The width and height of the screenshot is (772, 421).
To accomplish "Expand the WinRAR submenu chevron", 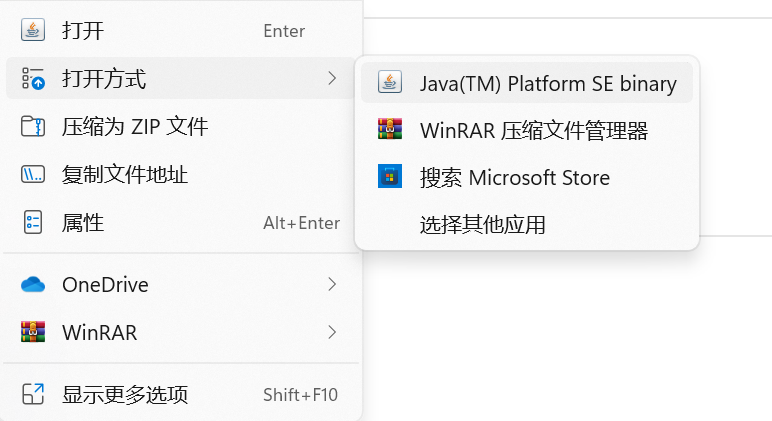I will coord(332,333).
